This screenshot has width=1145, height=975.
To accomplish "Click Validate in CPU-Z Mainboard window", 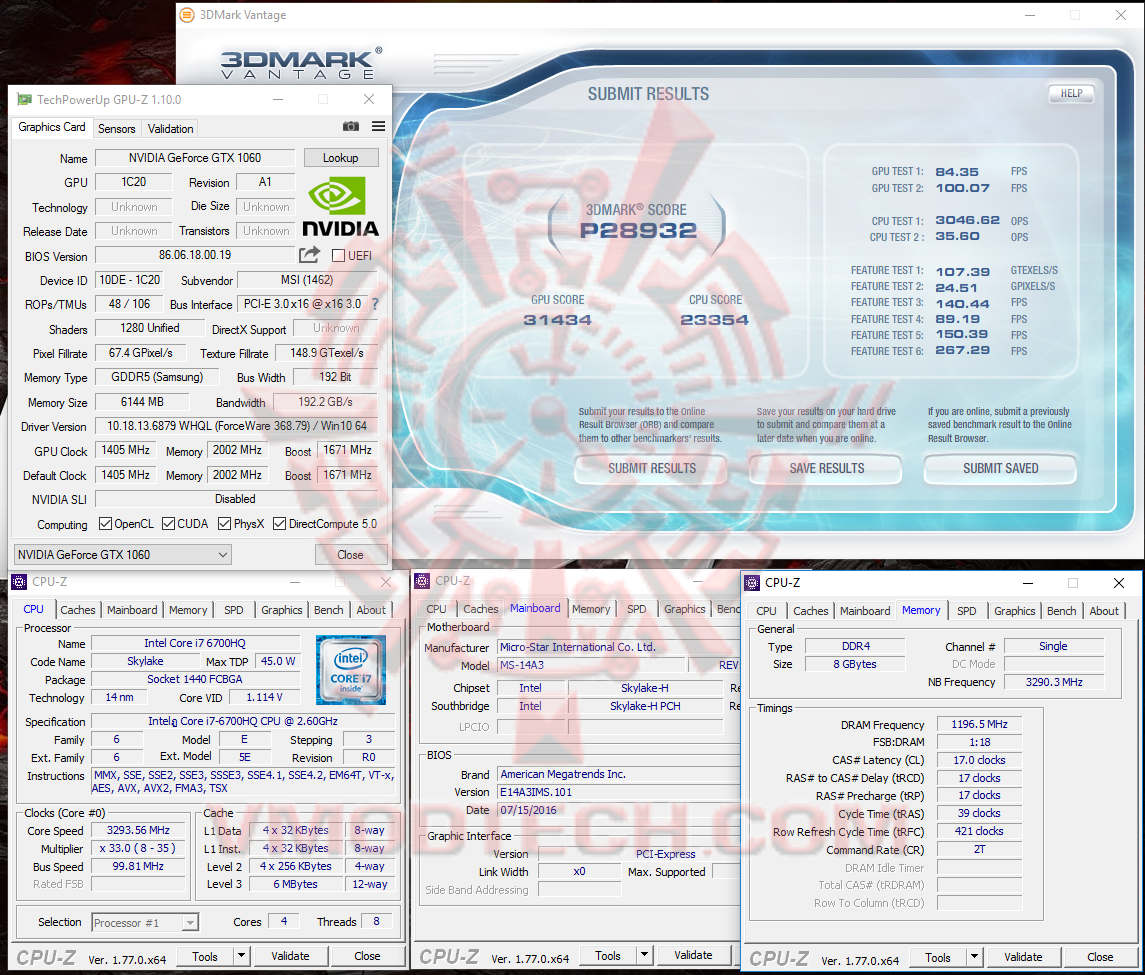I will tap(693, 955).
